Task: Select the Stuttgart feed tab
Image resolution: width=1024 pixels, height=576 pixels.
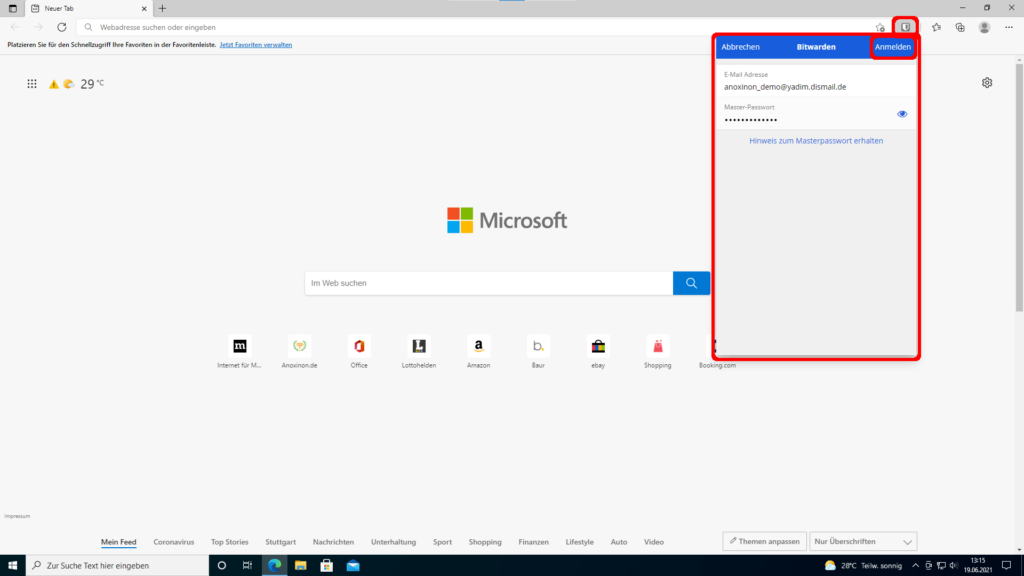Action: coord(280,542)
